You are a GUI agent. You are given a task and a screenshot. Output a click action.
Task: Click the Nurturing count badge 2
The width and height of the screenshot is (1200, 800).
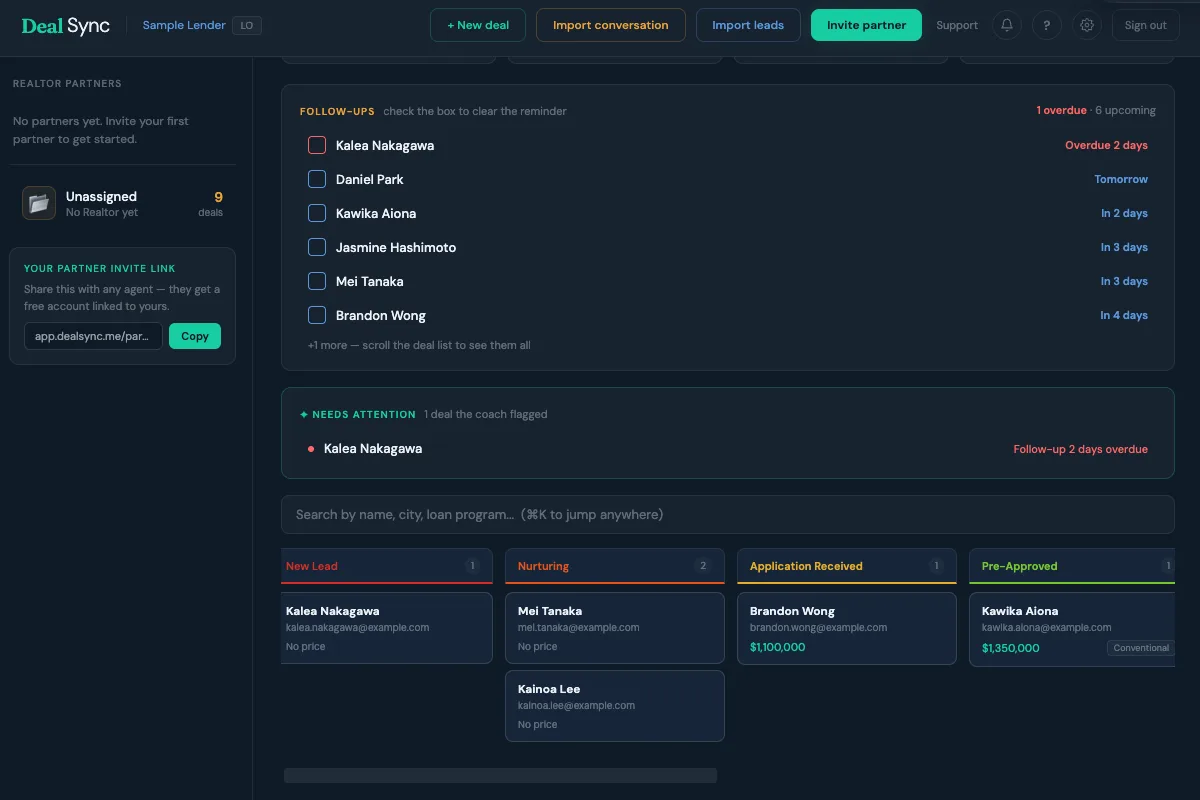pyautogui.click(x=703, y=566)
